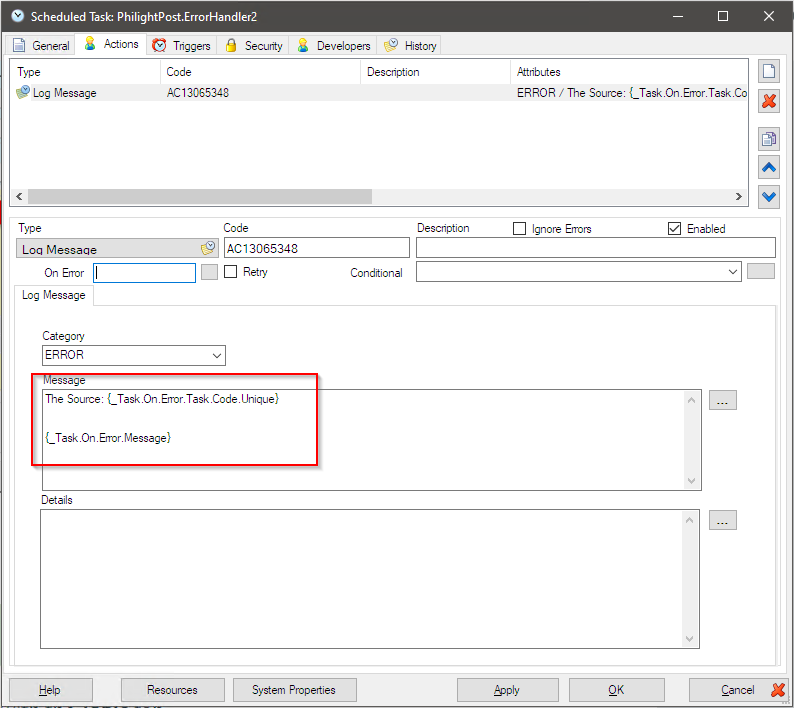This screenshot has width=794, height=708.
Task: Confirm with OK button
Action: pos(616,690)
